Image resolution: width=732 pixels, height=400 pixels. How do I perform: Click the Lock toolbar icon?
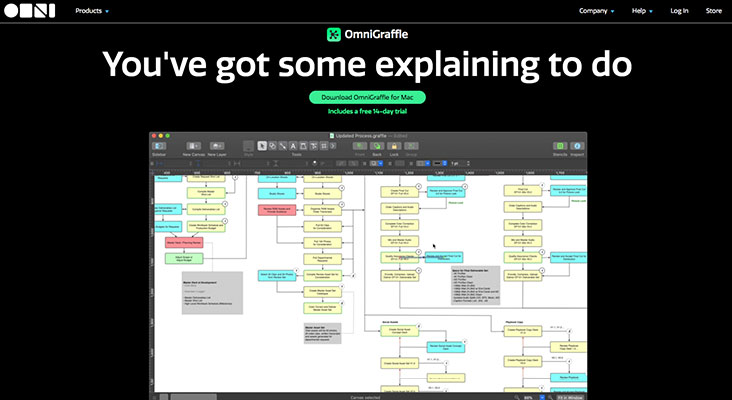click(x=394, y=146)
